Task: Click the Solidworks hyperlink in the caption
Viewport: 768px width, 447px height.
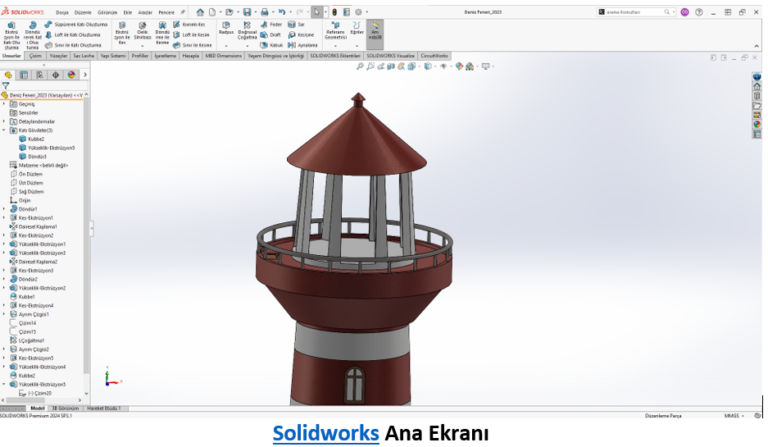Action: (x=326, y=433)
